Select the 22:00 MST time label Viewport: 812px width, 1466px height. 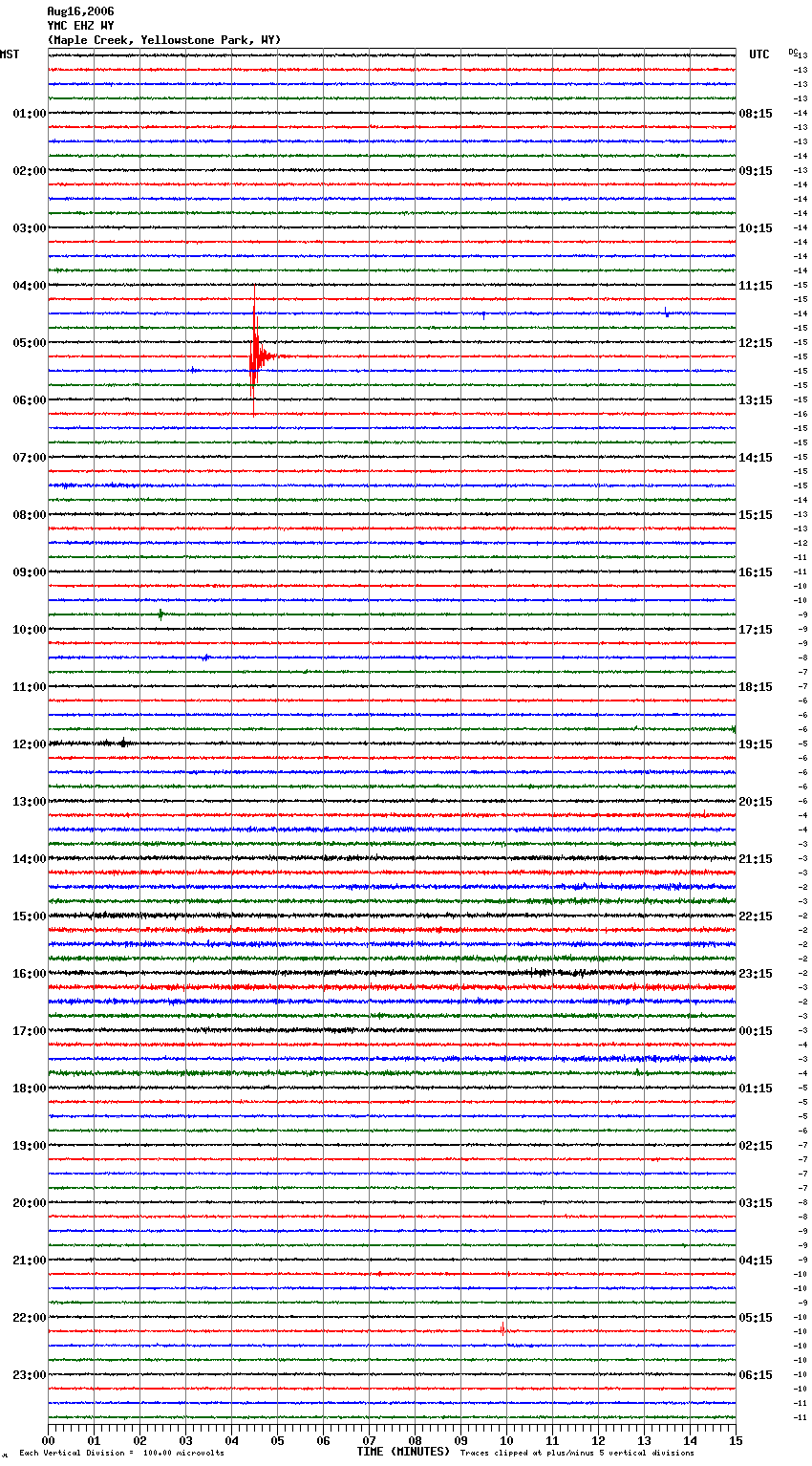coord(30,1318)
